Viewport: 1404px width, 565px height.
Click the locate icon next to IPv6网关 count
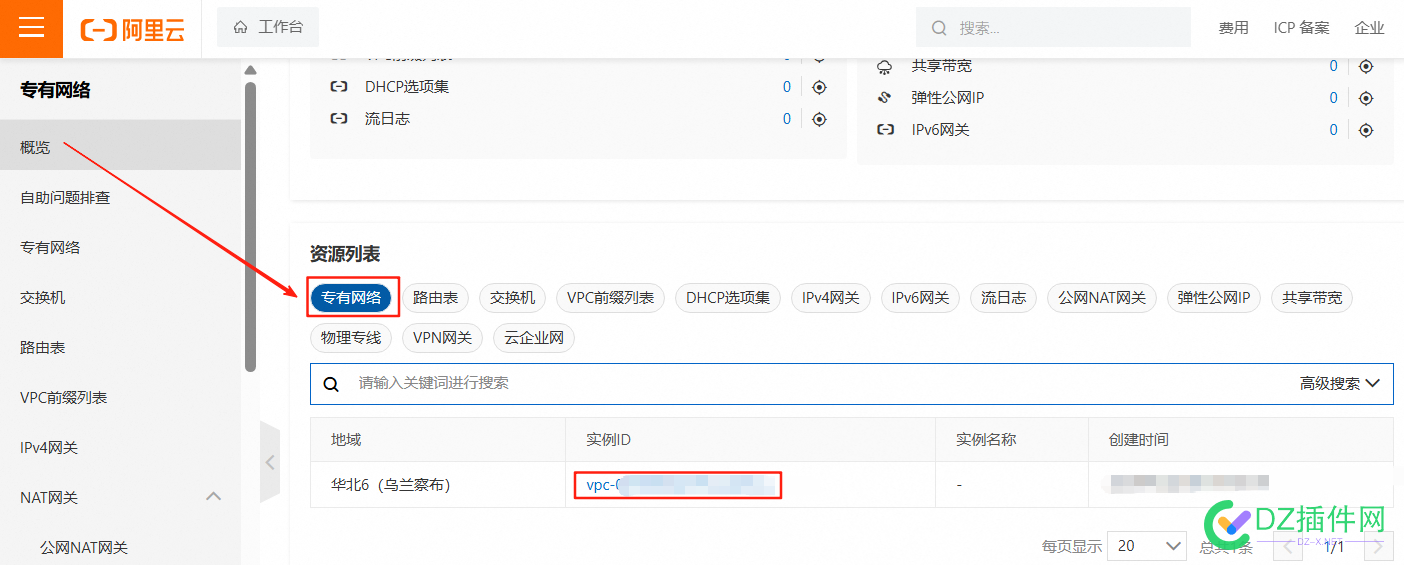click(1366, 130)
